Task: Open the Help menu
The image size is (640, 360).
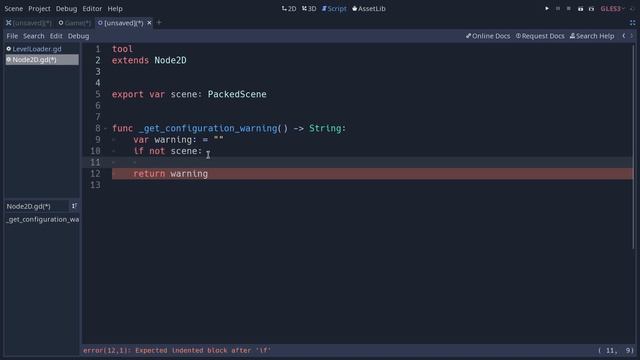Action: pyautogui.click(x=115, y=9)
